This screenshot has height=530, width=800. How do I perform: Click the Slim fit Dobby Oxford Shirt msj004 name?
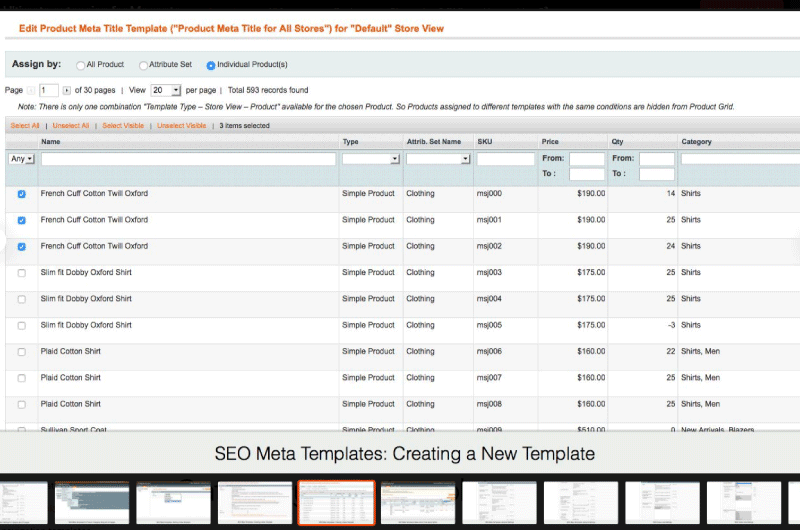pos(86,298)
